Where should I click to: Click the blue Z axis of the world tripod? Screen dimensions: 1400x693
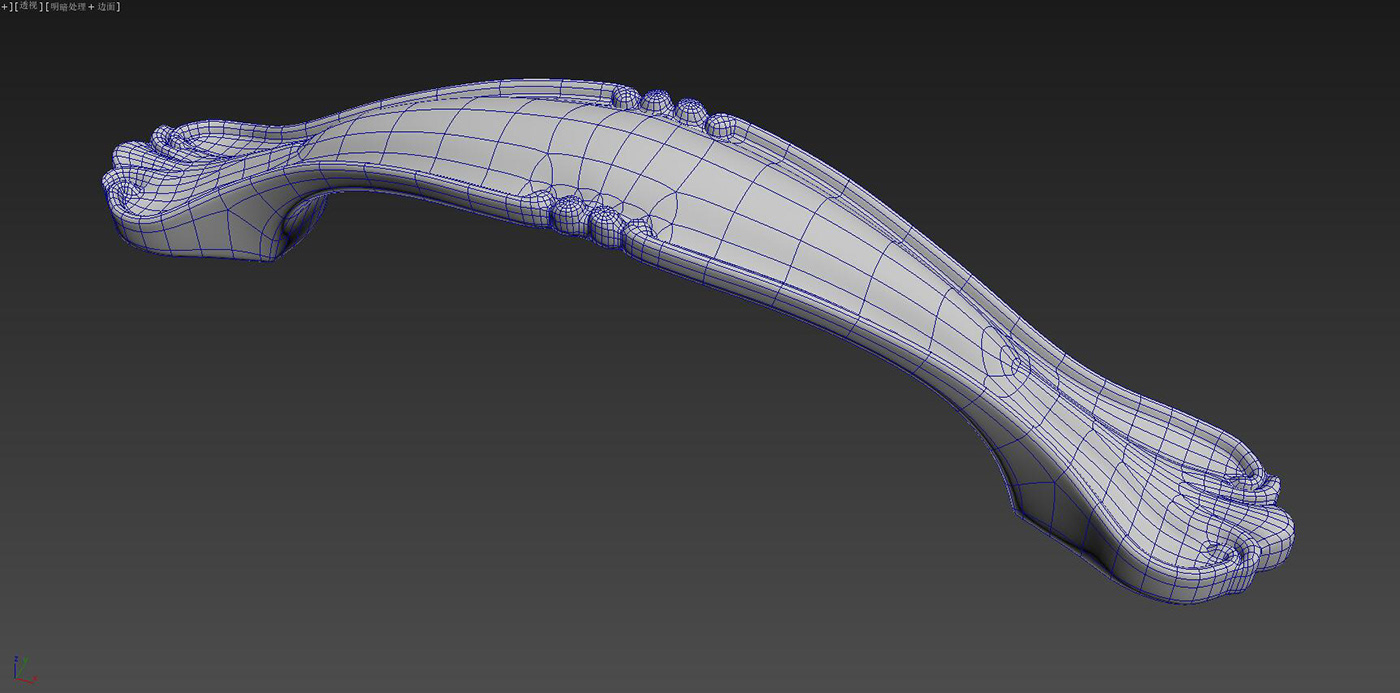click(x=16, y=668)
